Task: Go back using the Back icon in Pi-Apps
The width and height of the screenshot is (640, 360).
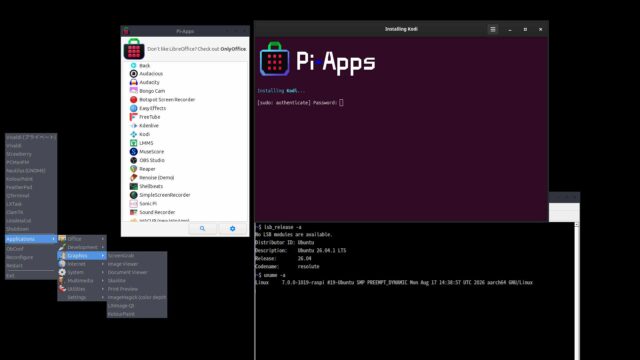Action: pos(133,65)
